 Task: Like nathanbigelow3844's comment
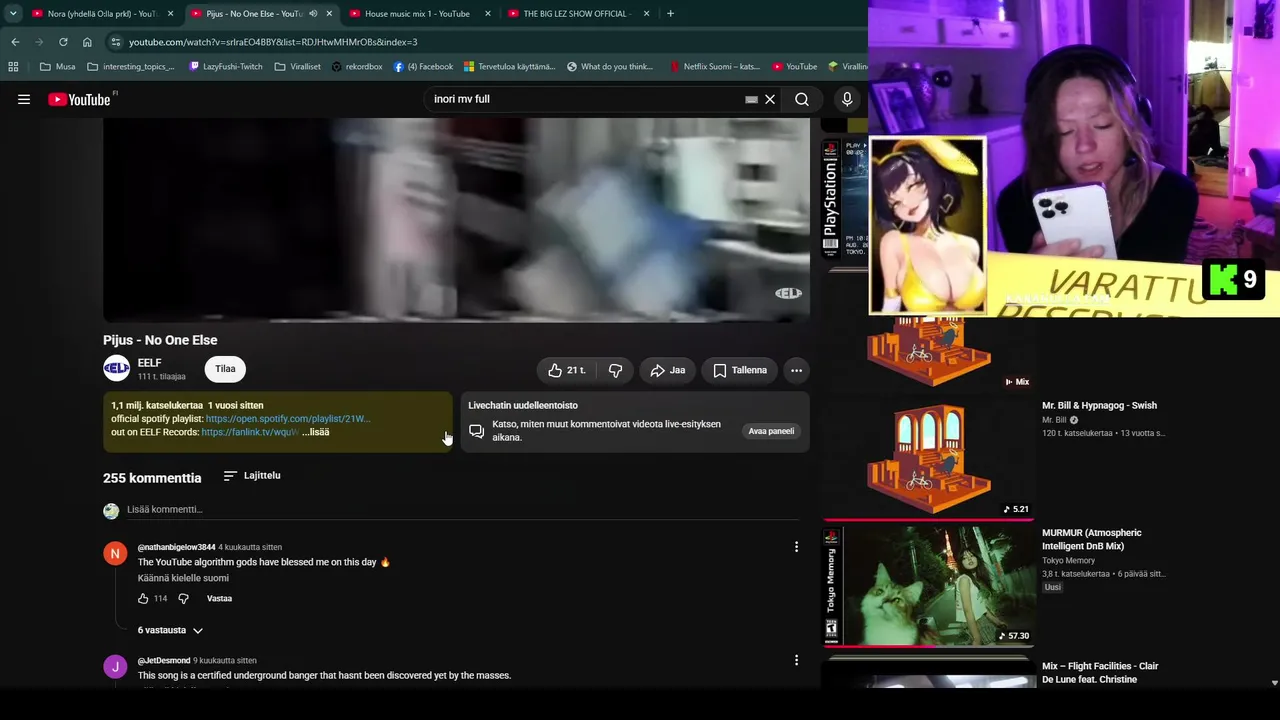pyautogui.click(x=143, y=598)
